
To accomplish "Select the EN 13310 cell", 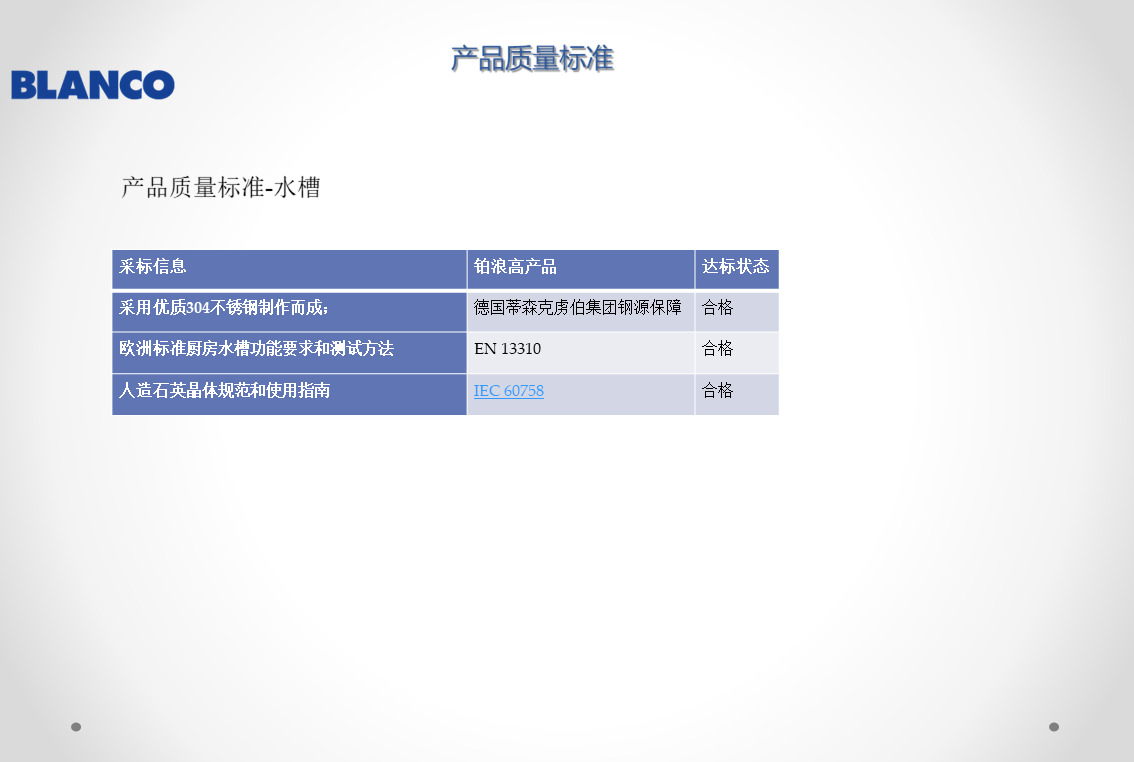I will pos(581,353).
